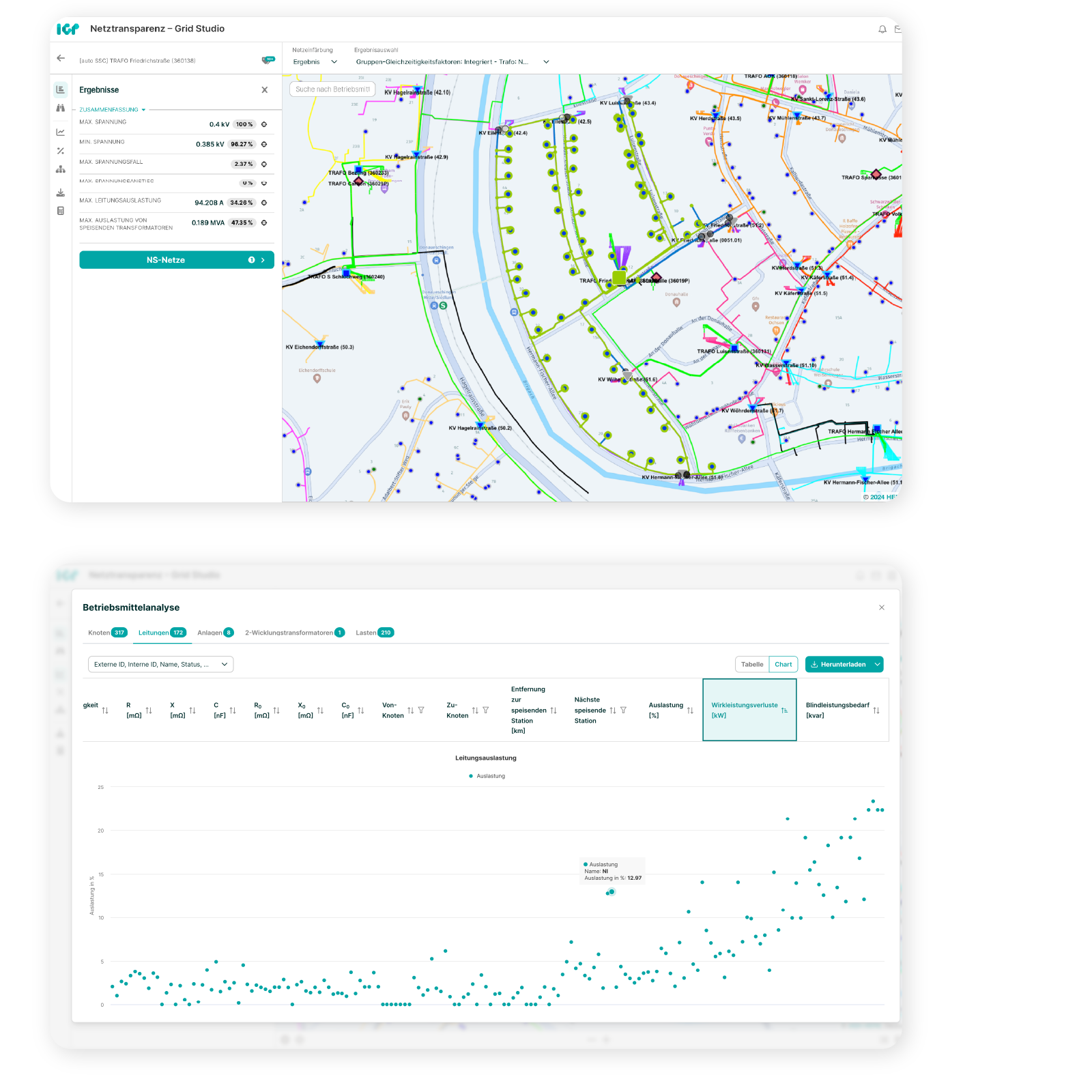The width and height of the screenshot is (1092, 1092).
Task: Click the 94.208 A value
Action: [x=209, y=203]
